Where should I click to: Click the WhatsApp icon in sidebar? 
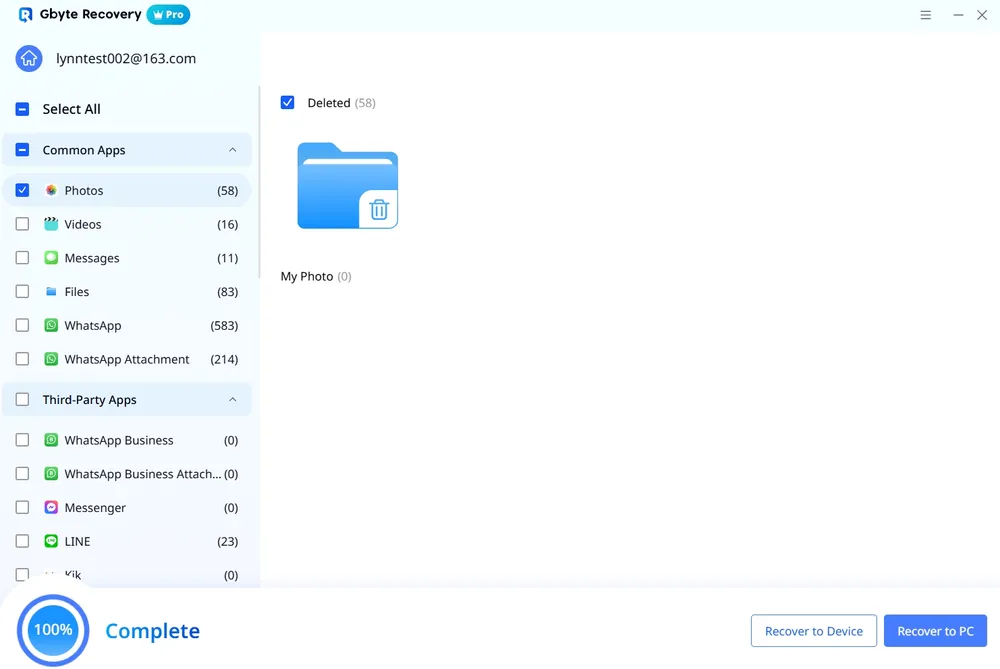point(51,325)
